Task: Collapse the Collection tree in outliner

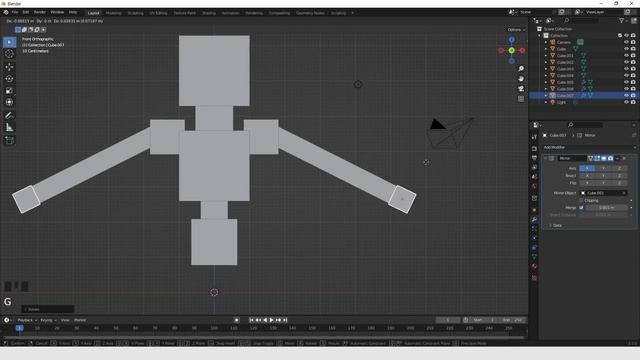Action: [540, 36]
